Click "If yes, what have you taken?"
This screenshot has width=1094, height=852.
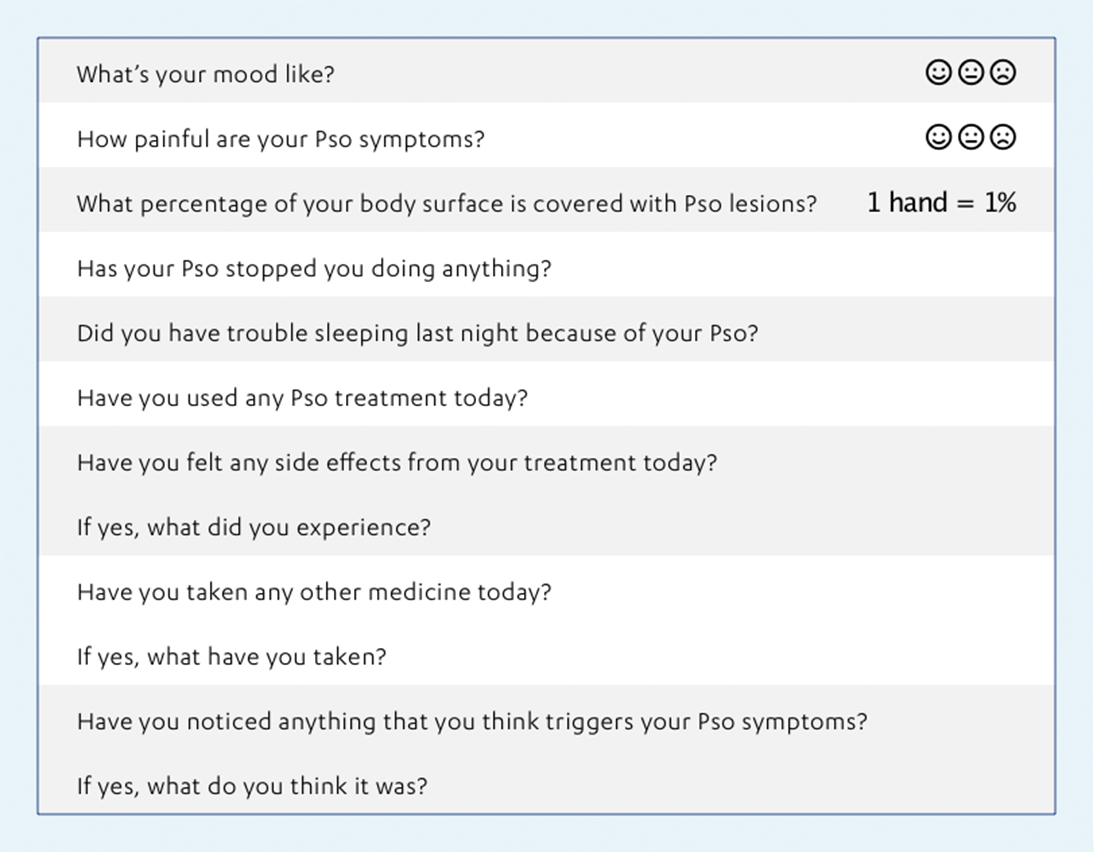tap(231, 657)
